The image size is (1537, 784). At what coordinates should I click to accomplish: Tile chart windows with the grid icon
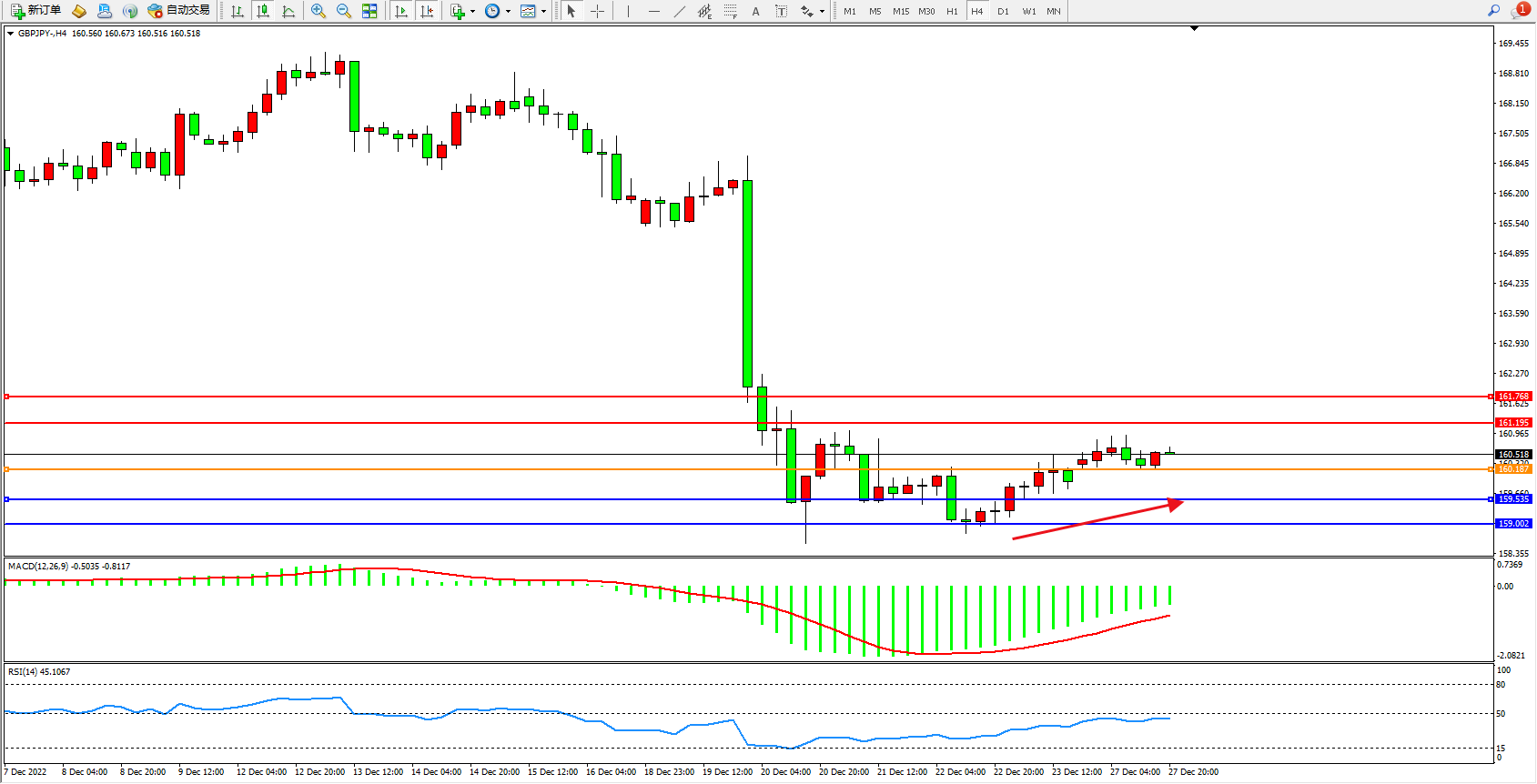pyautogui.click(x=369, y=11)
